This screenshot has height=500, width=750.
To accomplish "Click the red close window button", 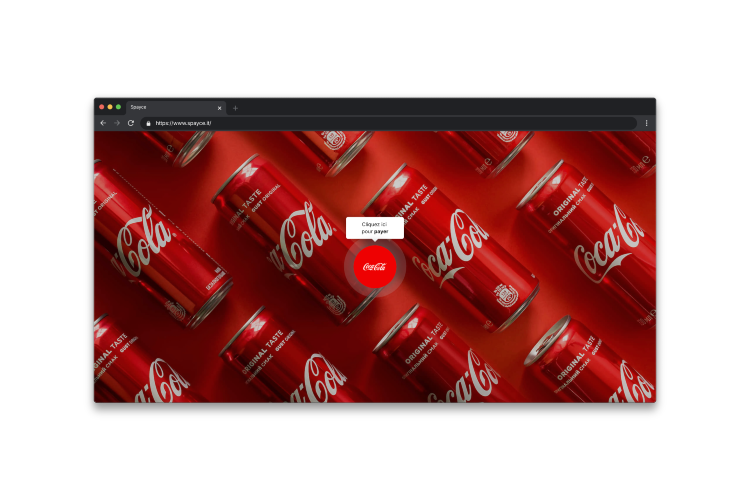I will [x=101, y=107].
